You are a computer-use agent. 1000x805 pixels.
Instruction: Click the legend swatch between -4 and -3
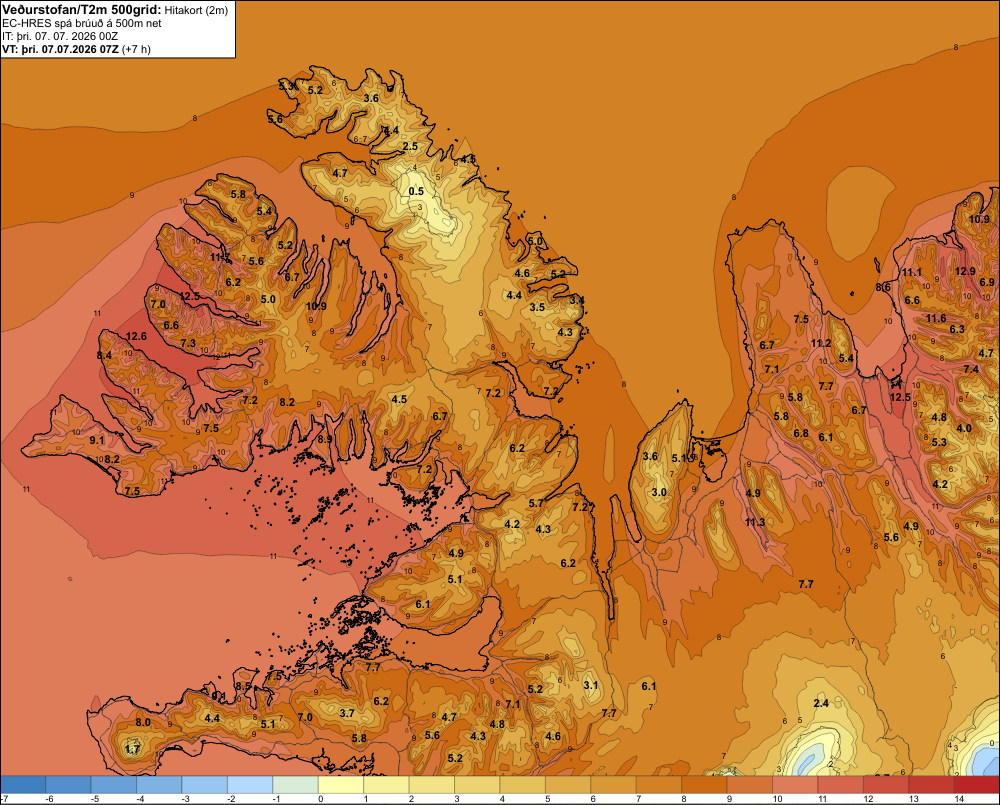(159, 785)
